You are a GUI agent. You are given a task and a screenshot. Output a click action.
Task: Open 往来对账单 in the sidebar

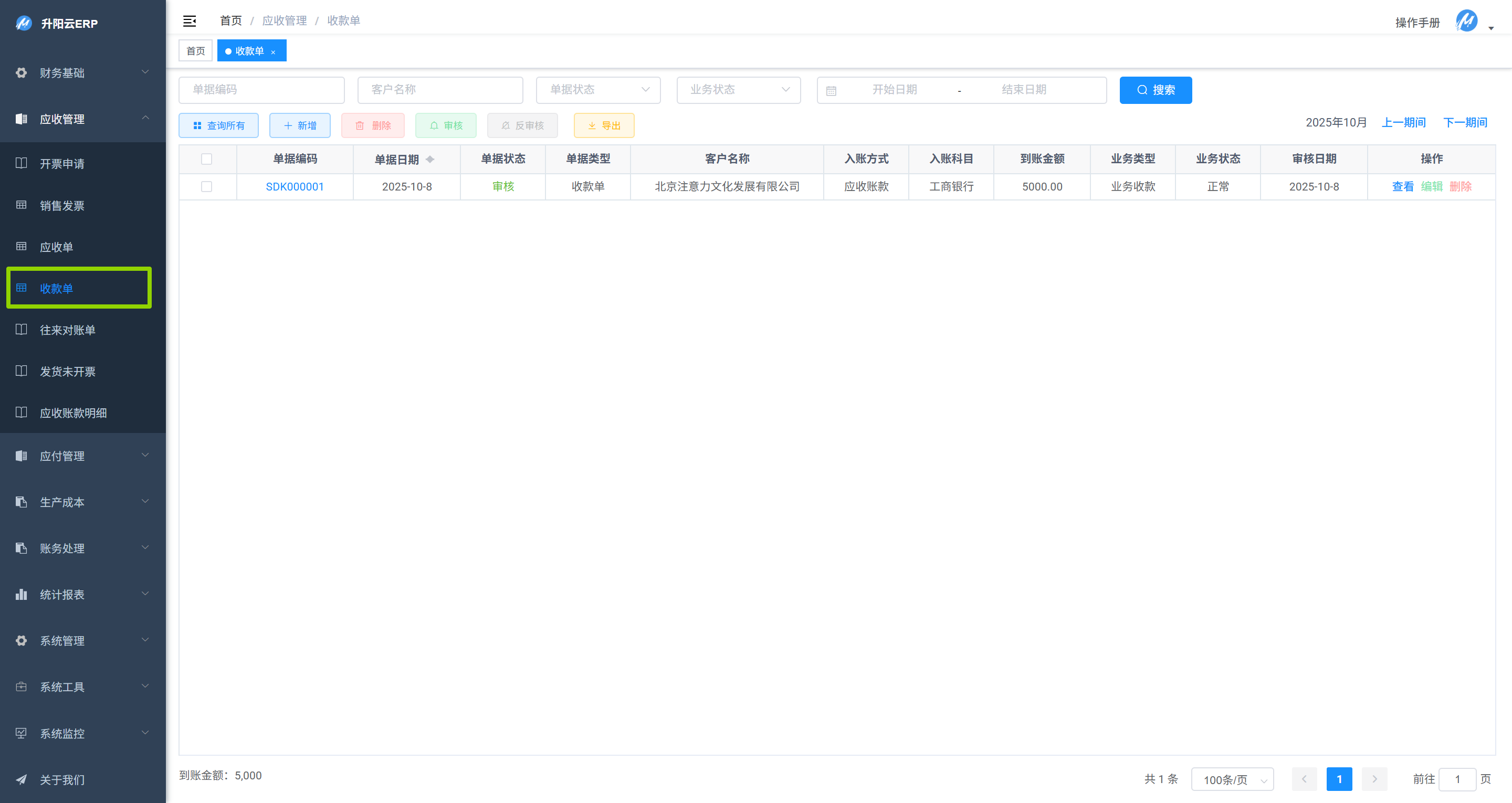[x=68, y=330]
